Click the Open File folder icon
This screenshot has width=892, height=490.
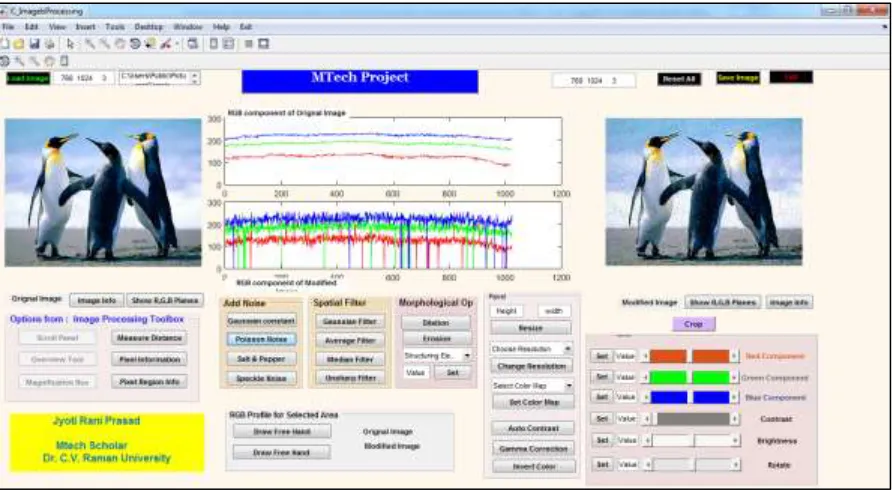point(19,44)
